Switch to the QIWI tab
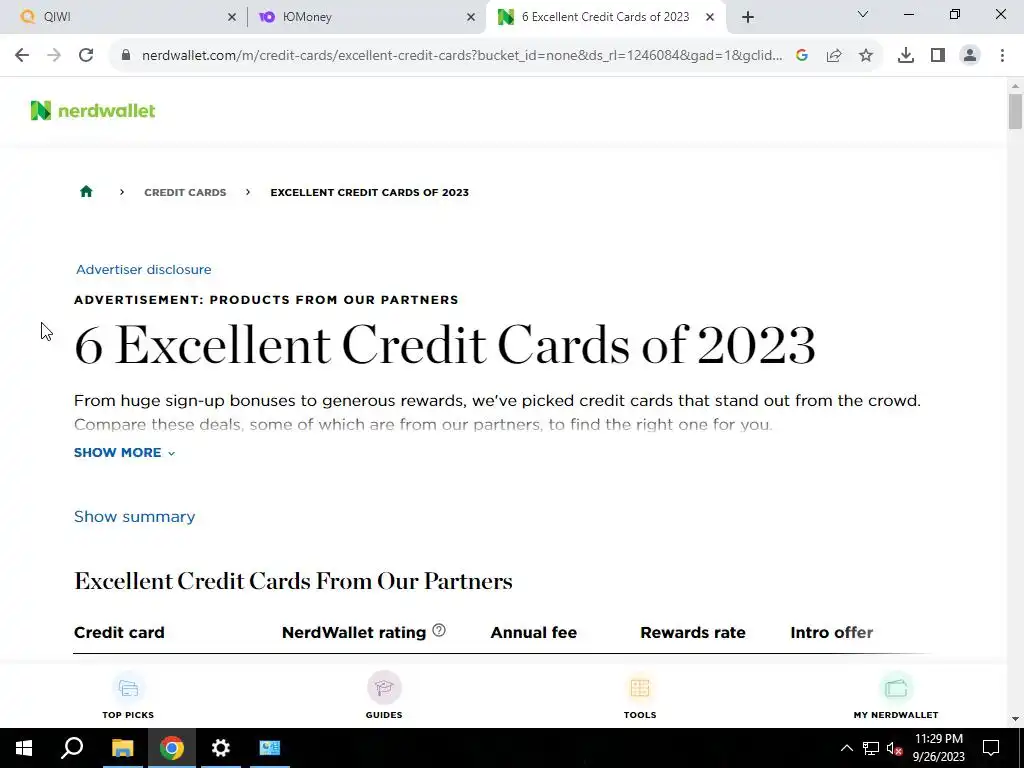Screen dimensions: 1024x768 pos(124,17)
